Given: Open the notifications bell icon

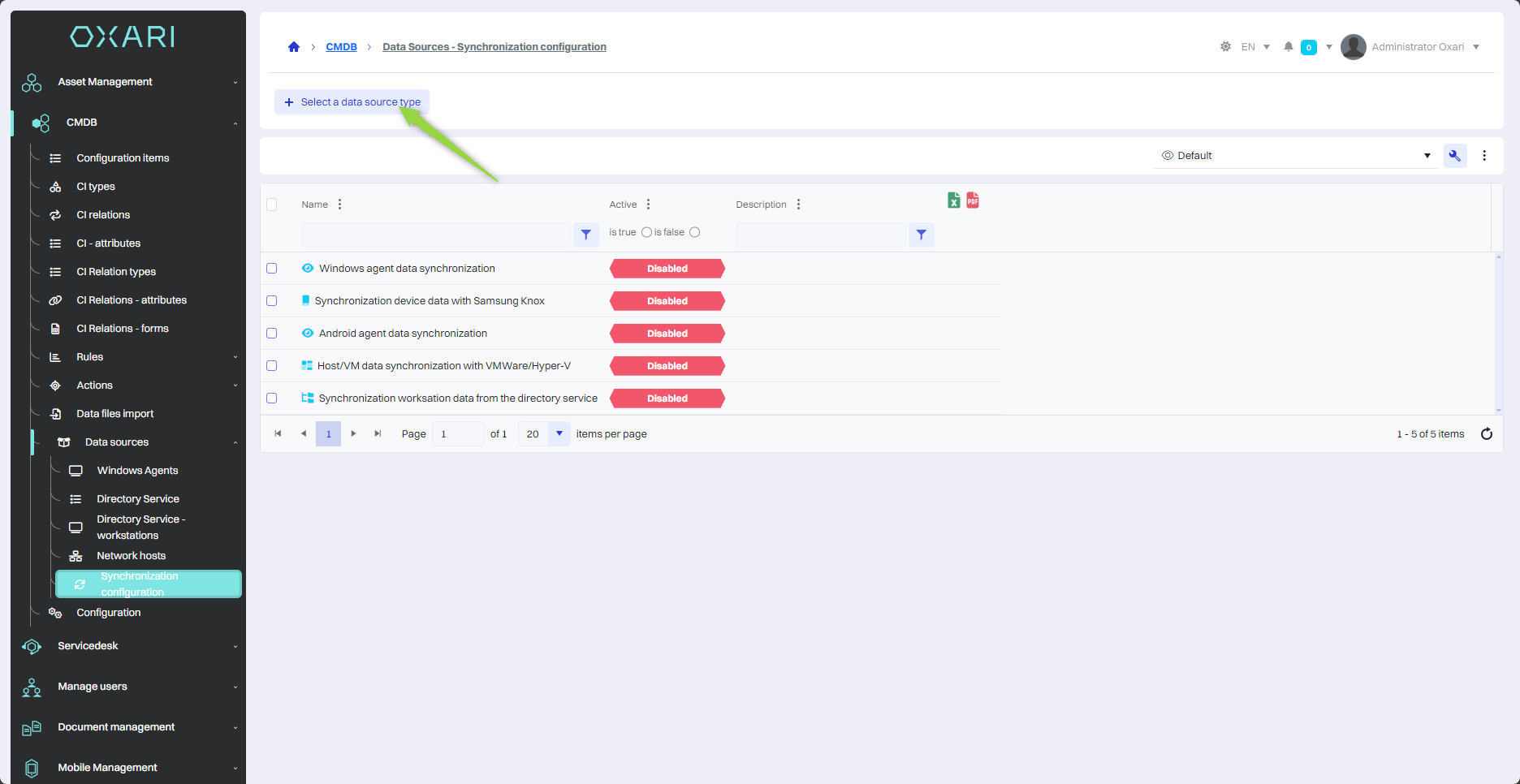Looking at the screenshot, I should click(x=1288, y=47).
